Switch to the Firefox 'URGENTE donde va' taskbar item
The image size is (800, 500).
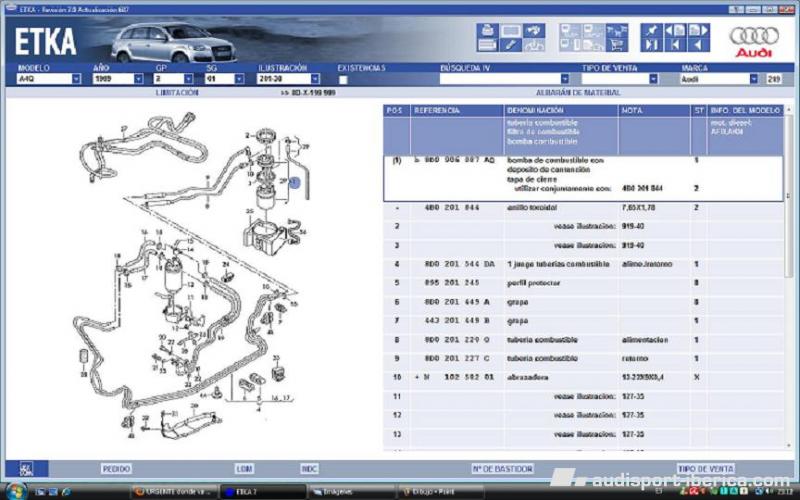pyautogui.click(x=173, y=492)
